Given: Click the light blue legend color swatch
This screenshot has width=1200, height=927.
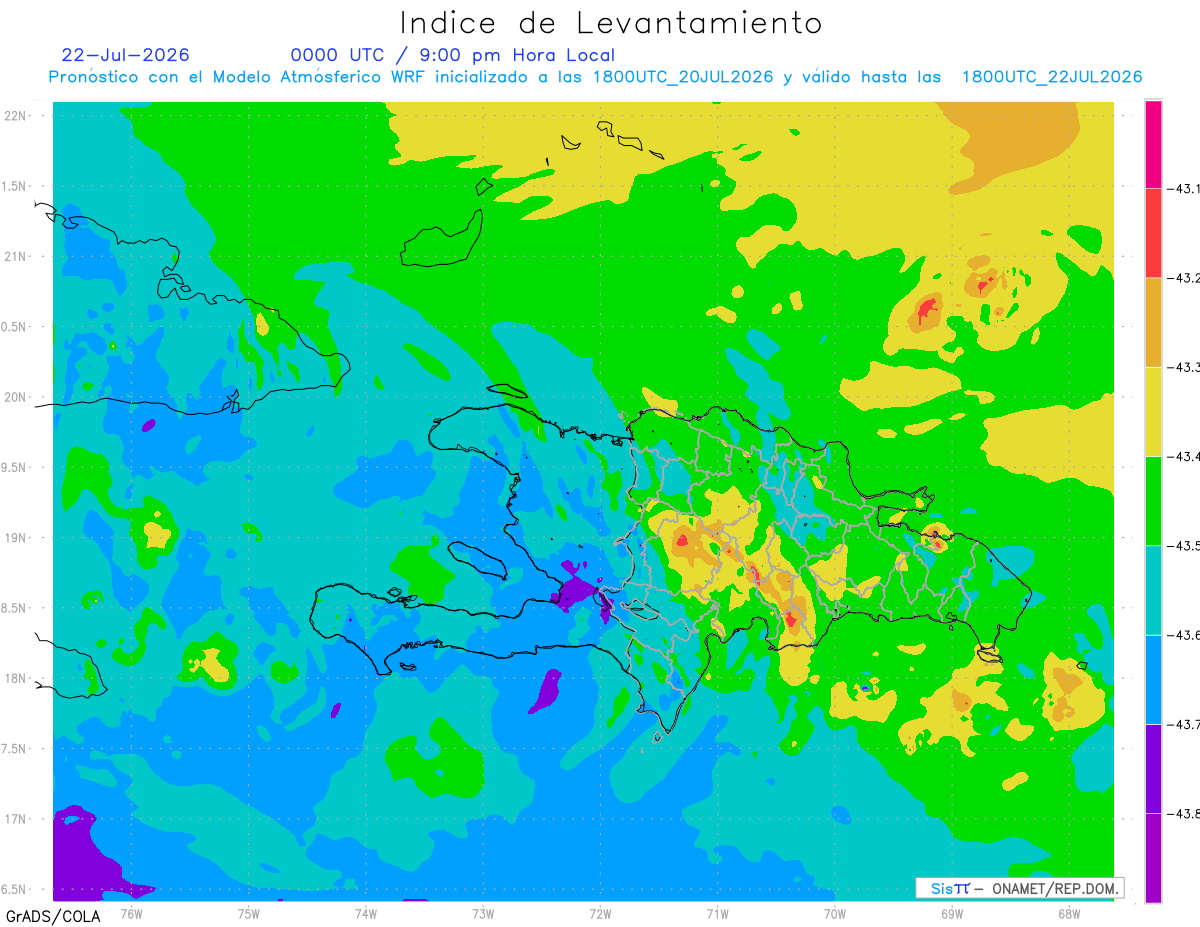Looking at the screenshot, I should click(x=1153, y=679).
